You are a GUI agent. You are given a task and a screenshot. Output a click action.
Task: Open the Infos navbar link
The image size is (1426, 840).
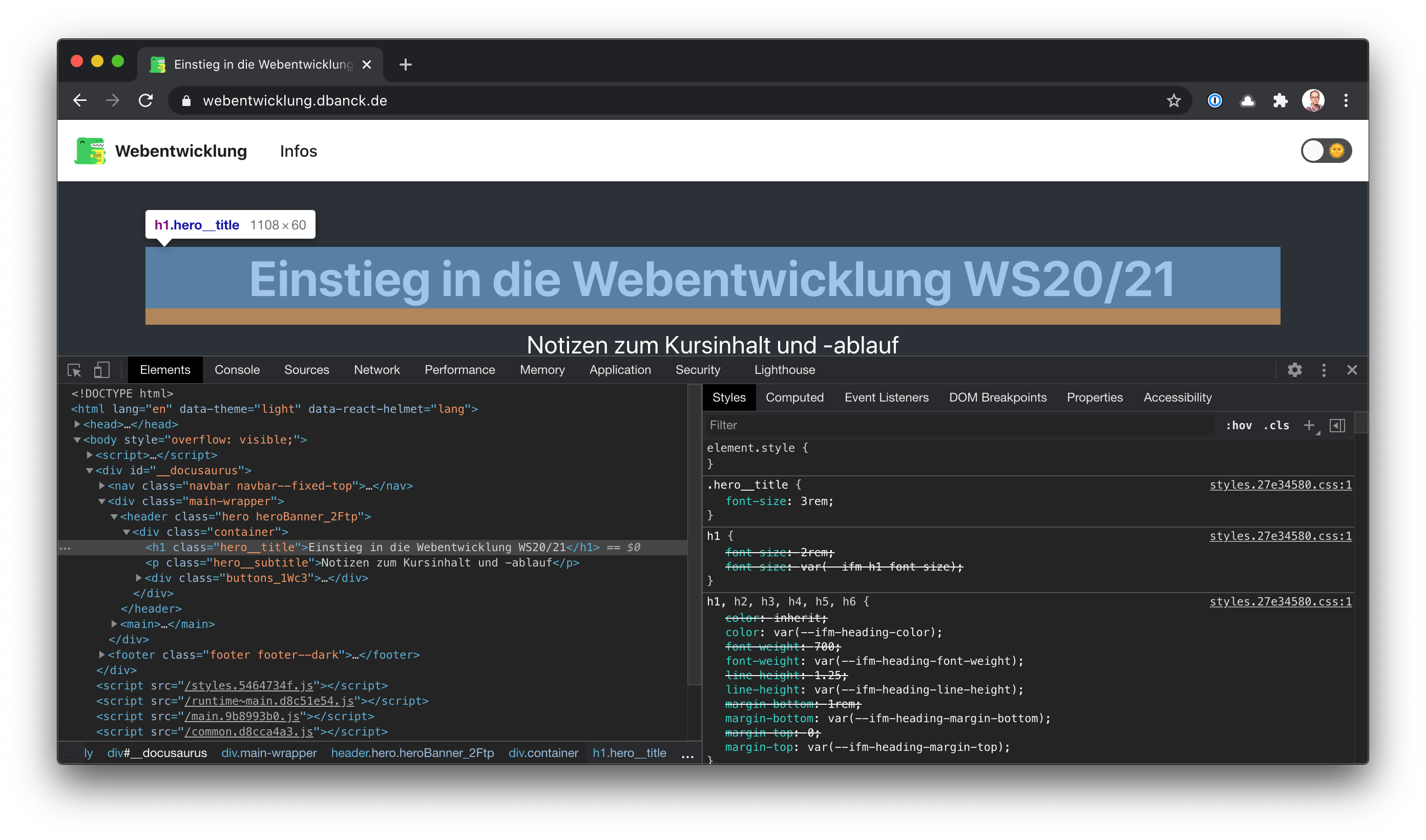(298, 151)
